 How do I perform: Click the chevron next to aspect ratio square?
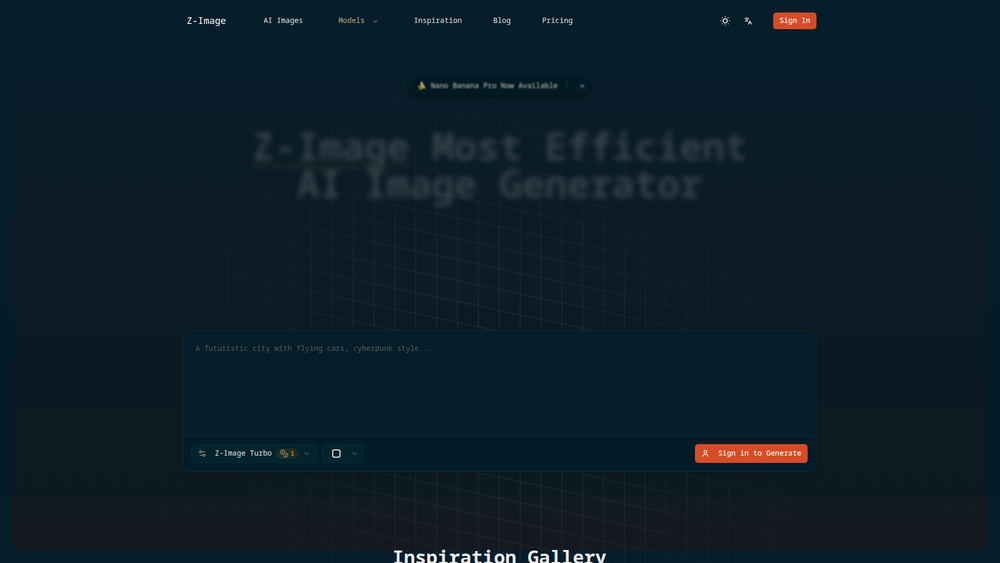(355, 453)
